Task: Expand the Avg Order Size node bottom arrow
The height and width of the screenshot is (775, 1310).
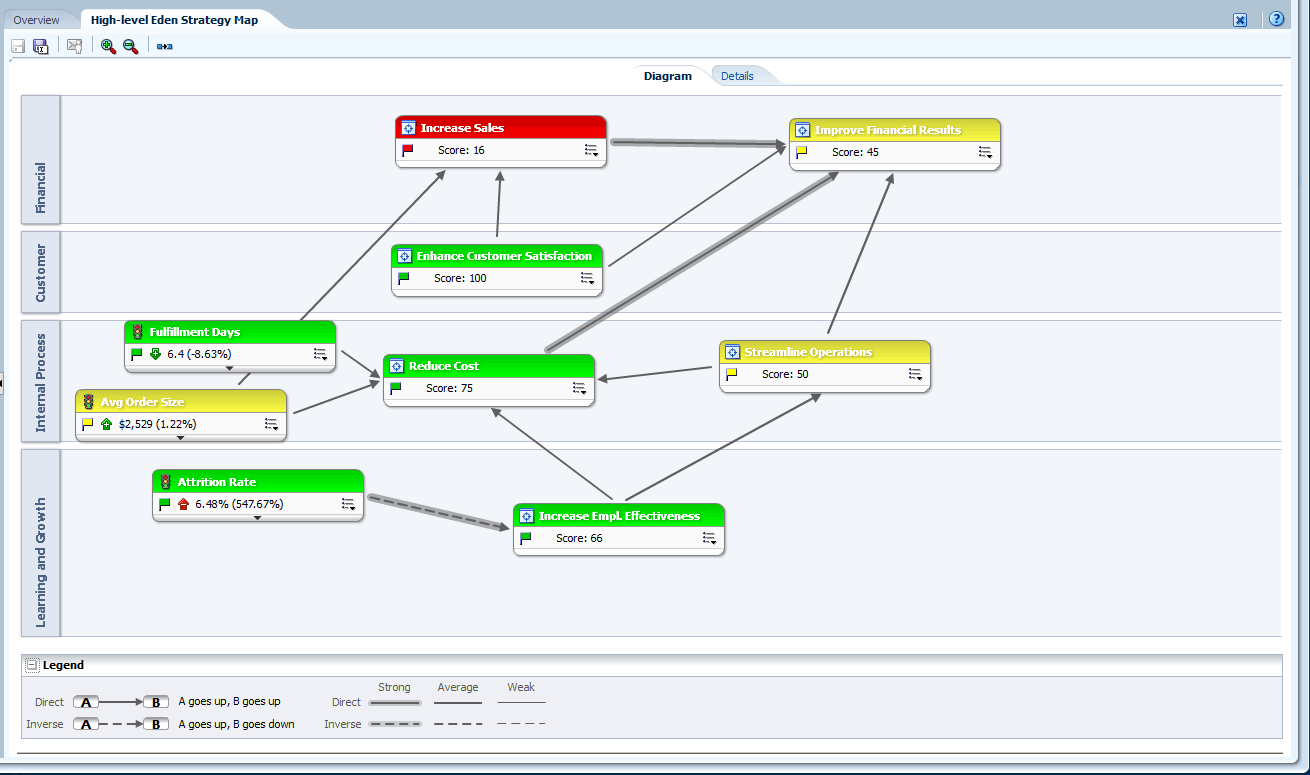Action: coord(181,438)
